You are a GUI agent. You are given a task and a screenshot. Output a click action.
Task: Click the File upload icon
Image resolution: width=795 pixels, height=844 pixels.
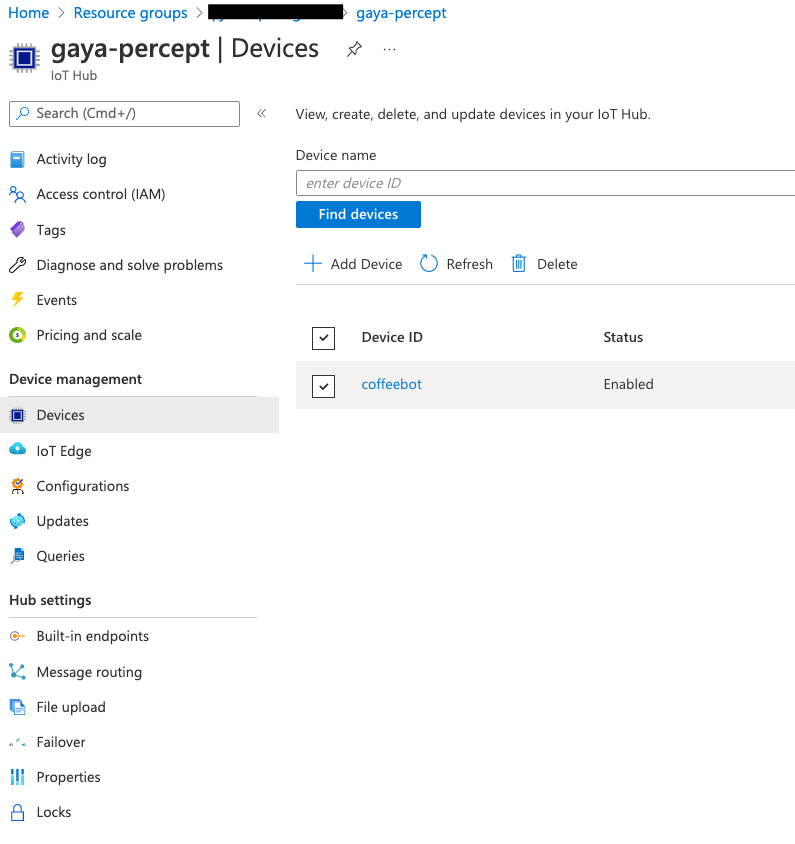click(17, 707)
